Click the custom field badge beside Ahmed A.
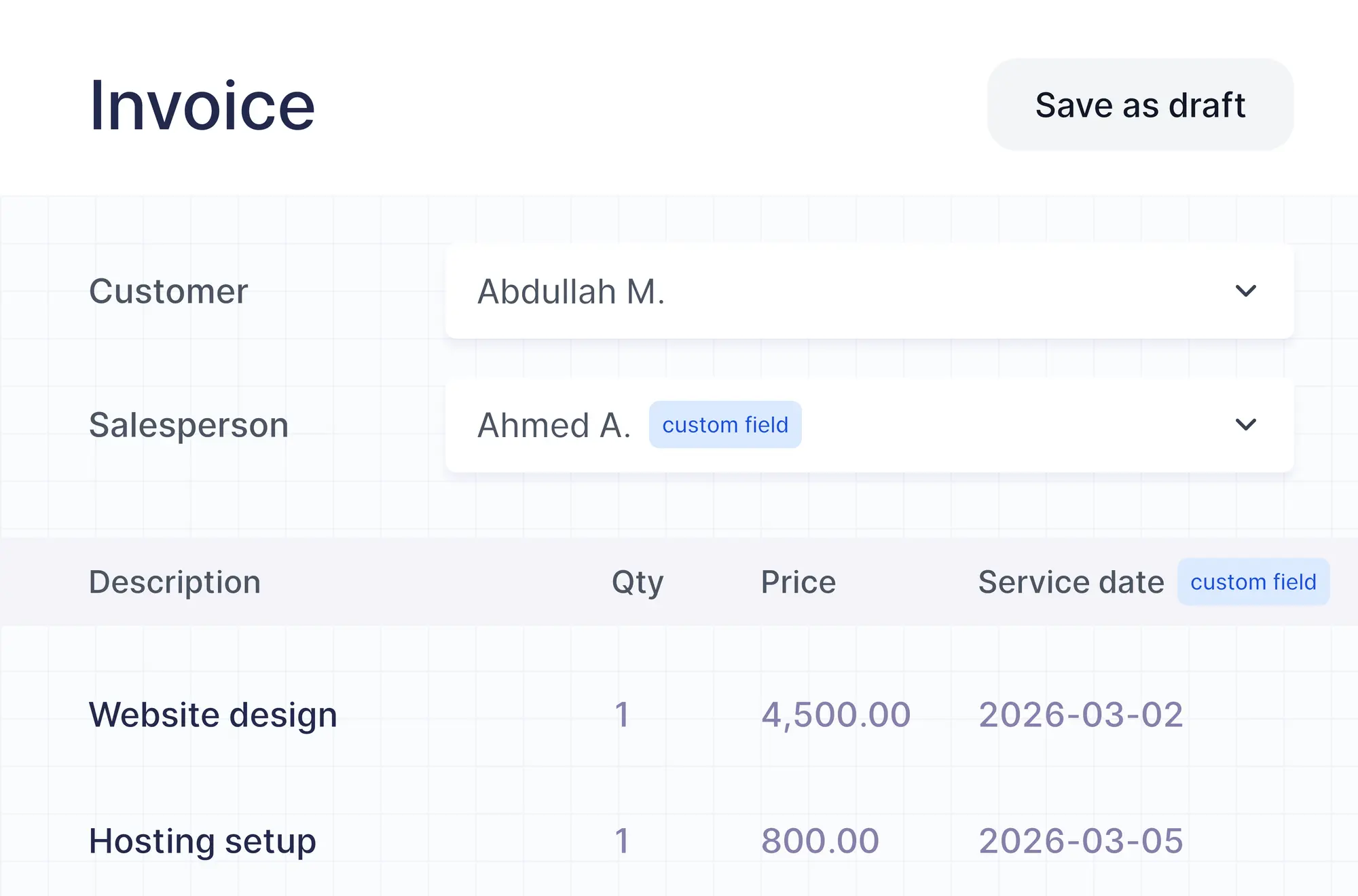The width and height of the screenshot is (1358, 896). pos(725,425)
